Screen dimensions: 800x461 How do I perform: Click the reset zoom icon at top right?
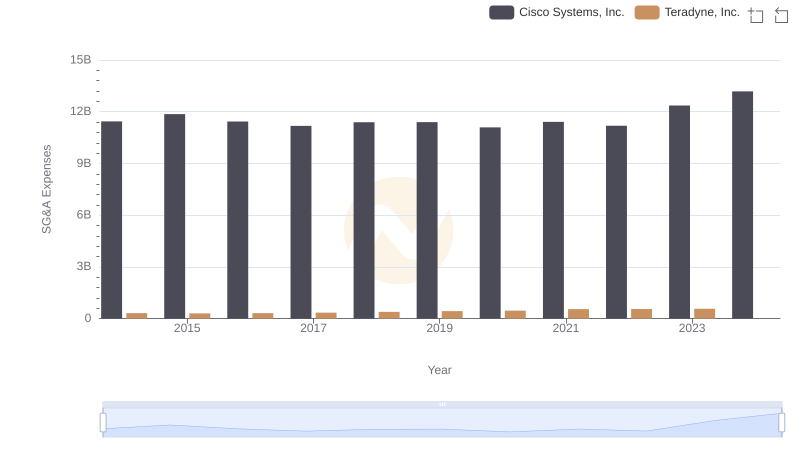tap(782, 15)
